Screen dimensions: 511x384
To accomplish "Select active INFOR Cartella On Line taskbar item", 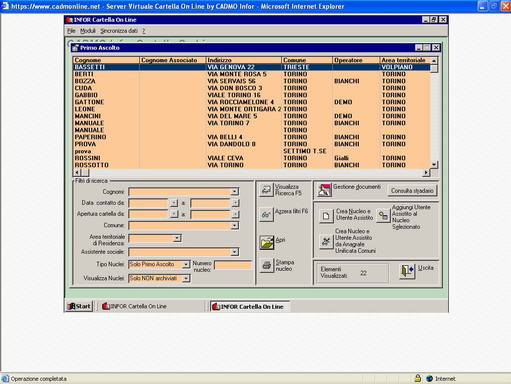I will pos(250,307).
